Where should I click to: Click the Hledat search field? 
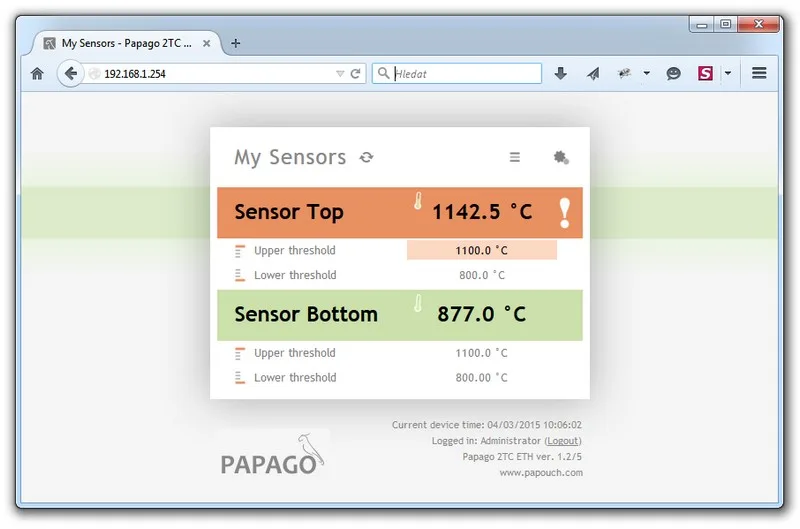pyautogui.click(x=457, y=73)
